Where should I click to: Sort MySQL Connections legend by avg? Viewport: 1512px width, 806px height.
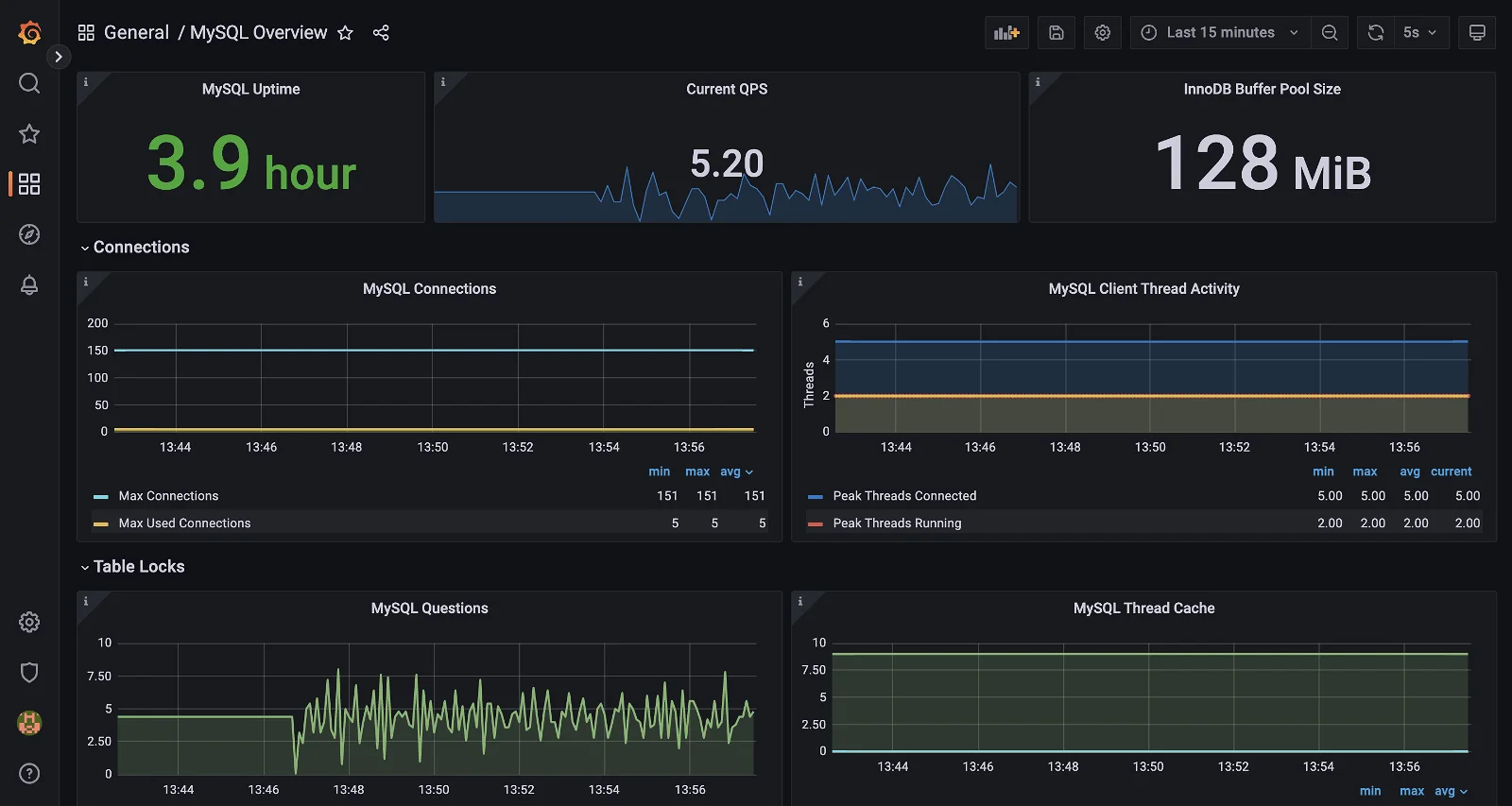tap(730, 472)
